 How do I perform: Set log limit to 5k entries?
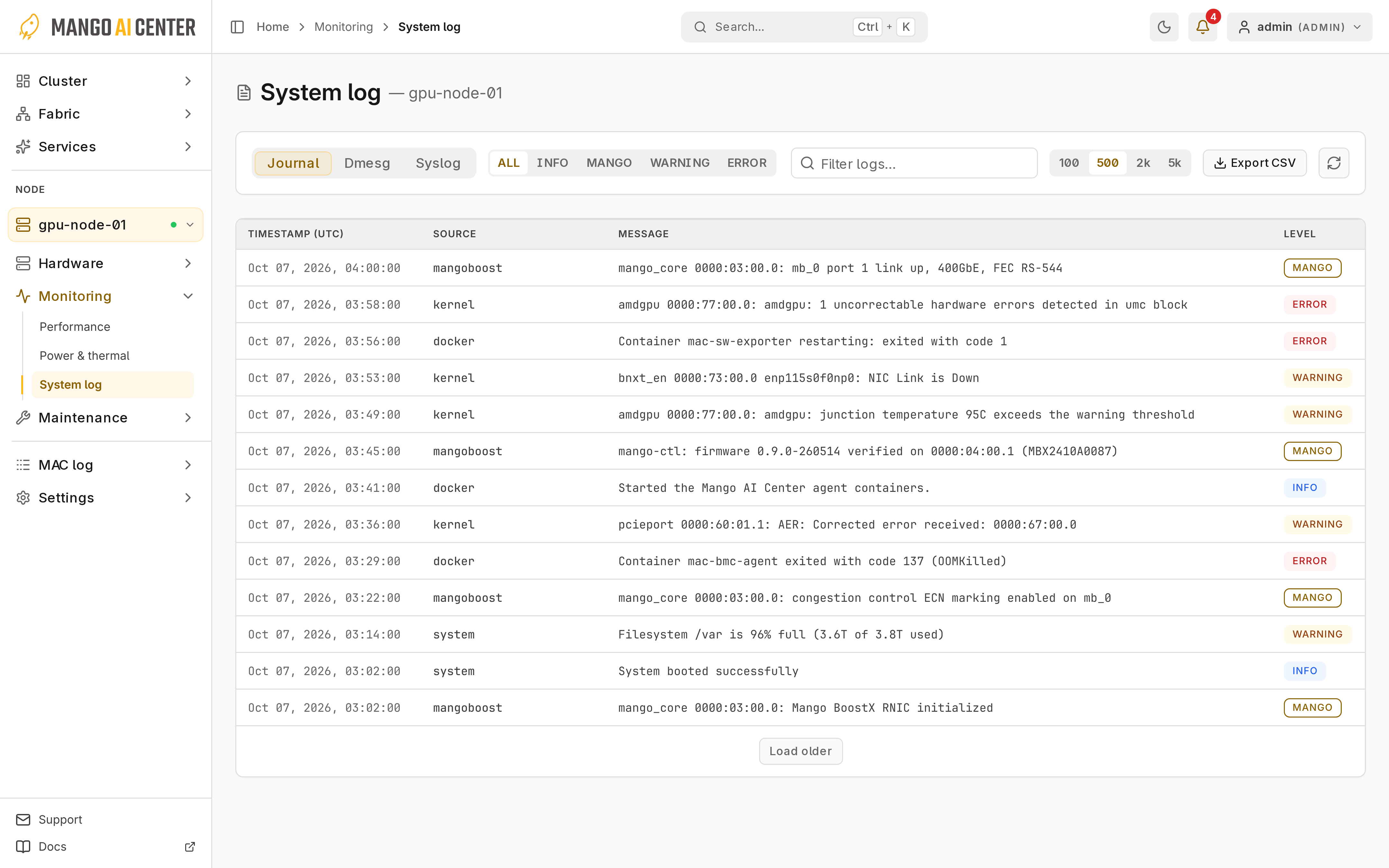pos(1174,163)
